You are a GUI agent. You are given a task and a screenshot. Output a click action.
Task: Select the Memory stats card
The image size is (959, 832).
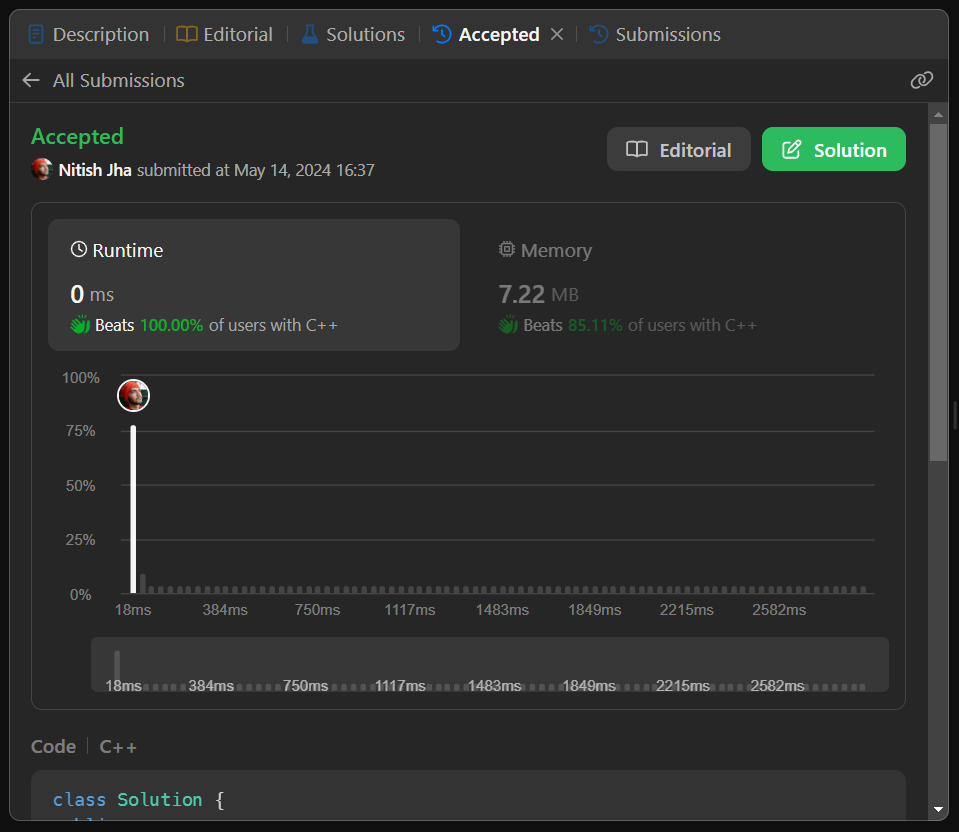click(680, 285)
